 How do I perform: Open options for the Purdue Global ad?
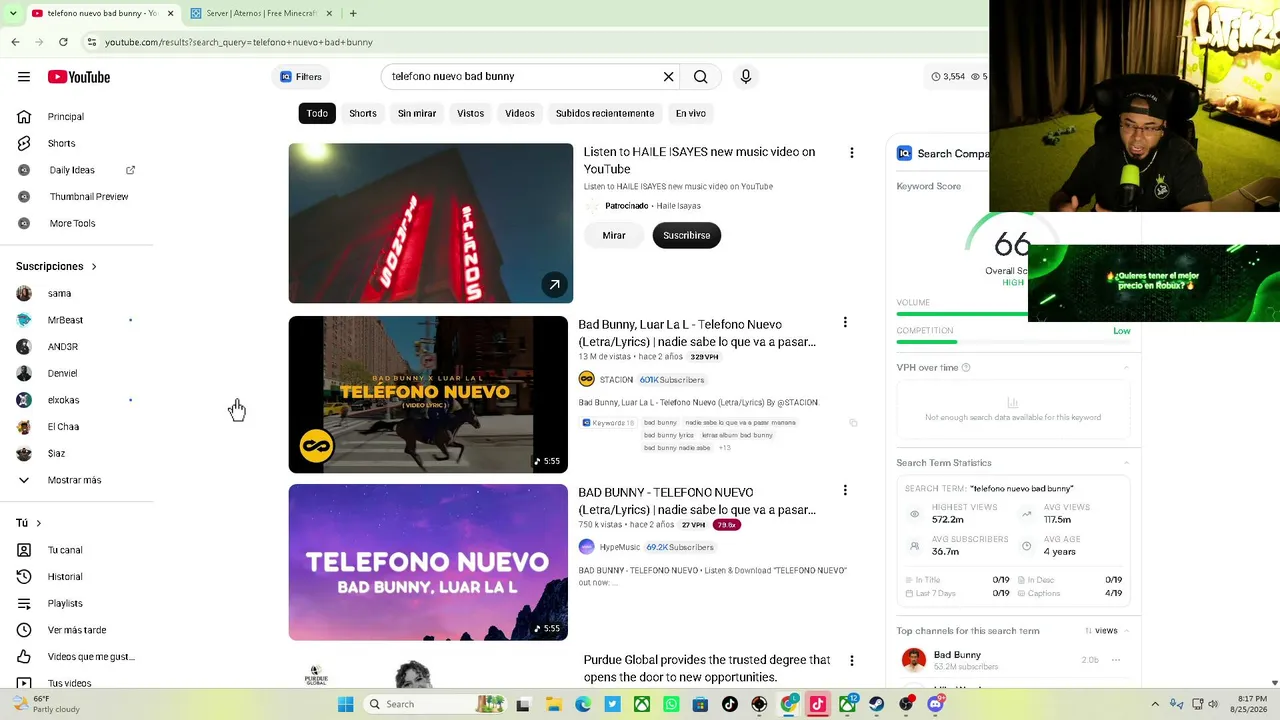click(x=852, y=661)
